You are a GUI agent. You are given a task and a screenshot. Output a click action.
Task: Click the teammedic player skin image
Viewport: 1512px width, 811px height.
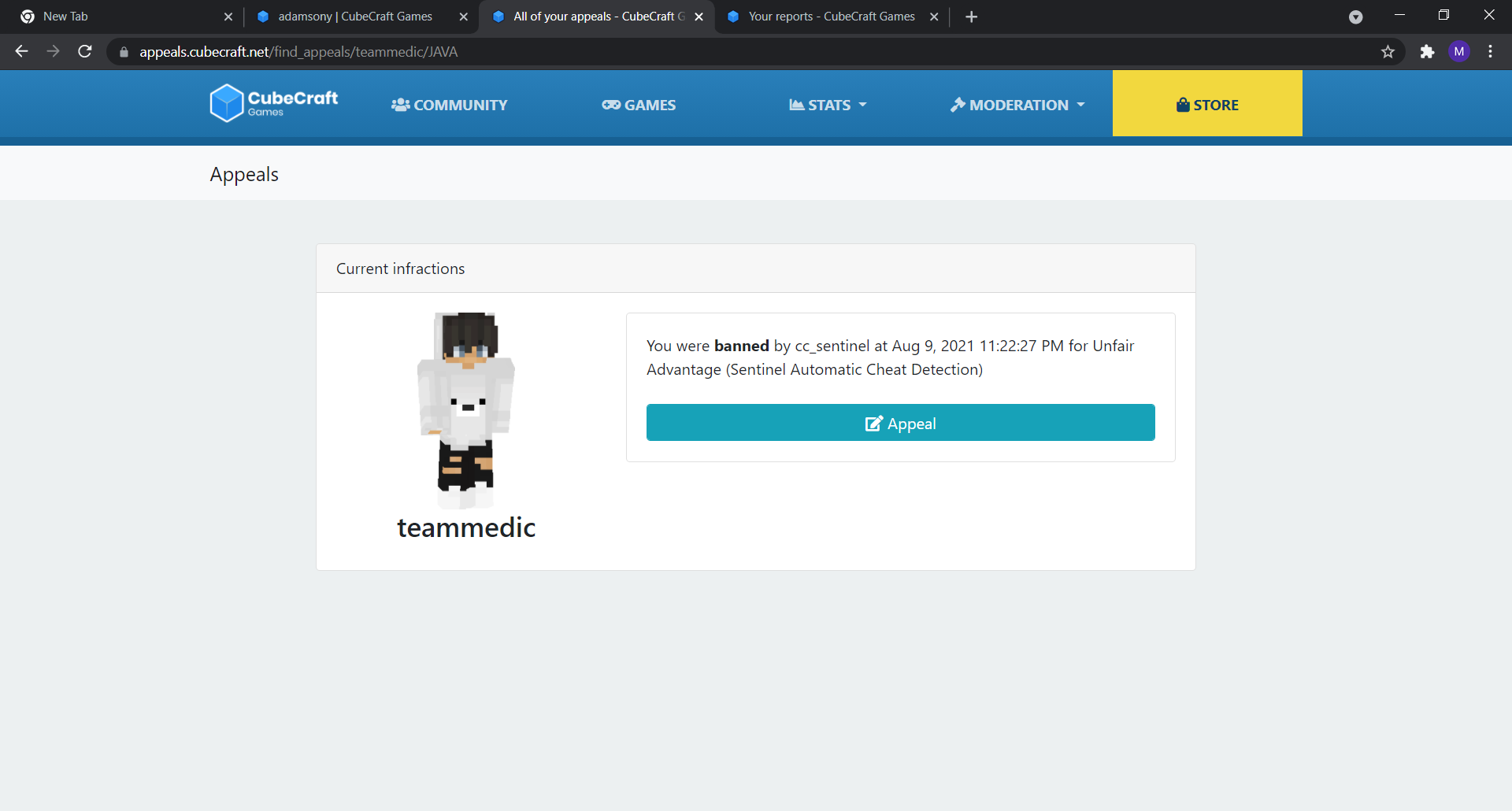(x=466, y=410)
